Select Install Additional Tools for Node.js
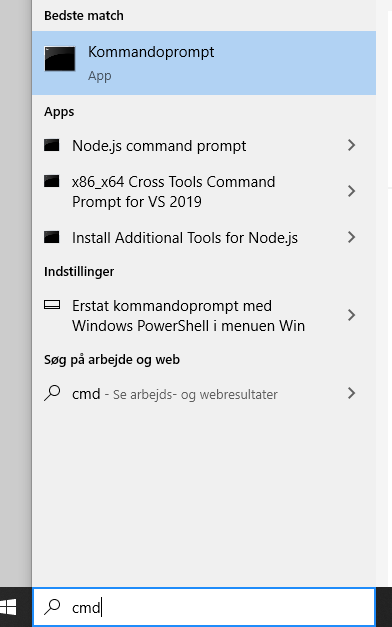Image resolution: width=392 pixels, height=627 pixels. (x=204, y=237)
